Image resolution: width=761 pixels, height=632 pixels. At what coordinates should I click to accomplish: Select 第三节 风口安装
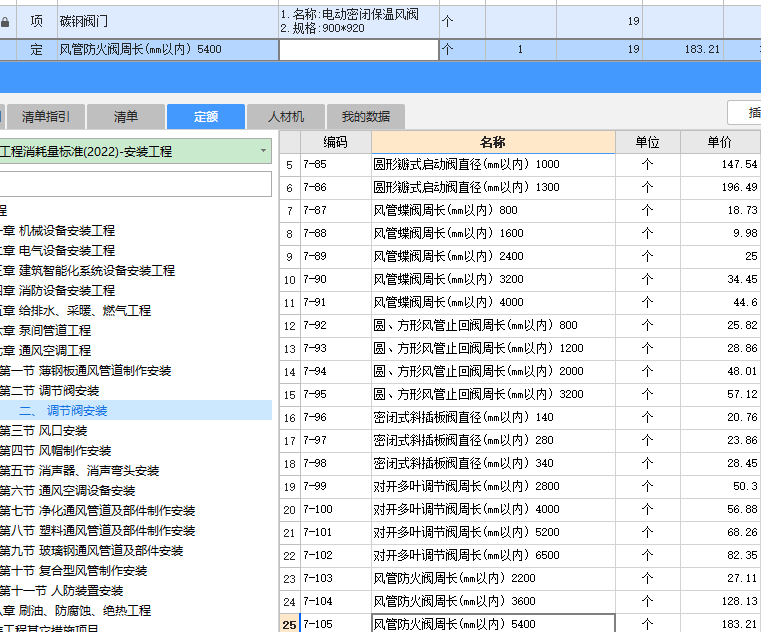[44, 431]
